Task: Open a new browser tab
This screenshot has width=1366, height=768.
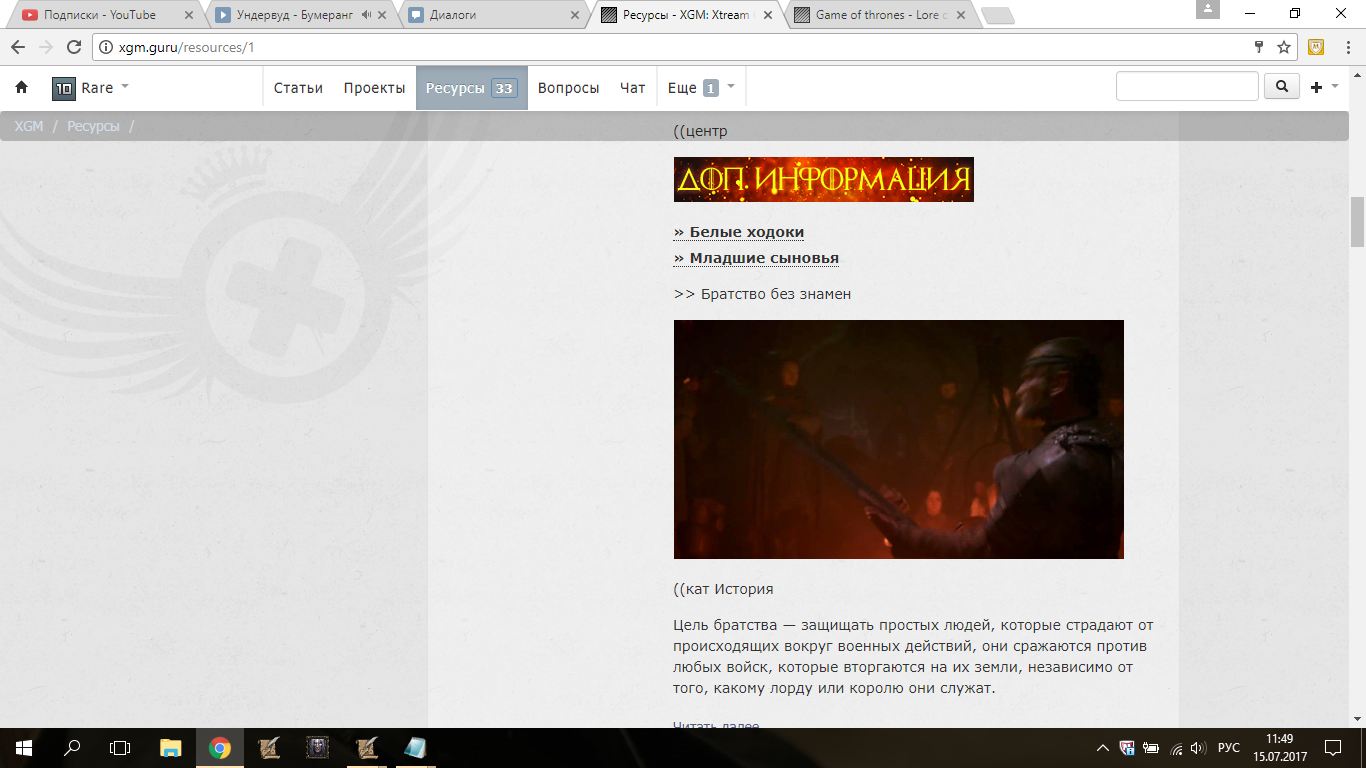Action: point(997,15)
